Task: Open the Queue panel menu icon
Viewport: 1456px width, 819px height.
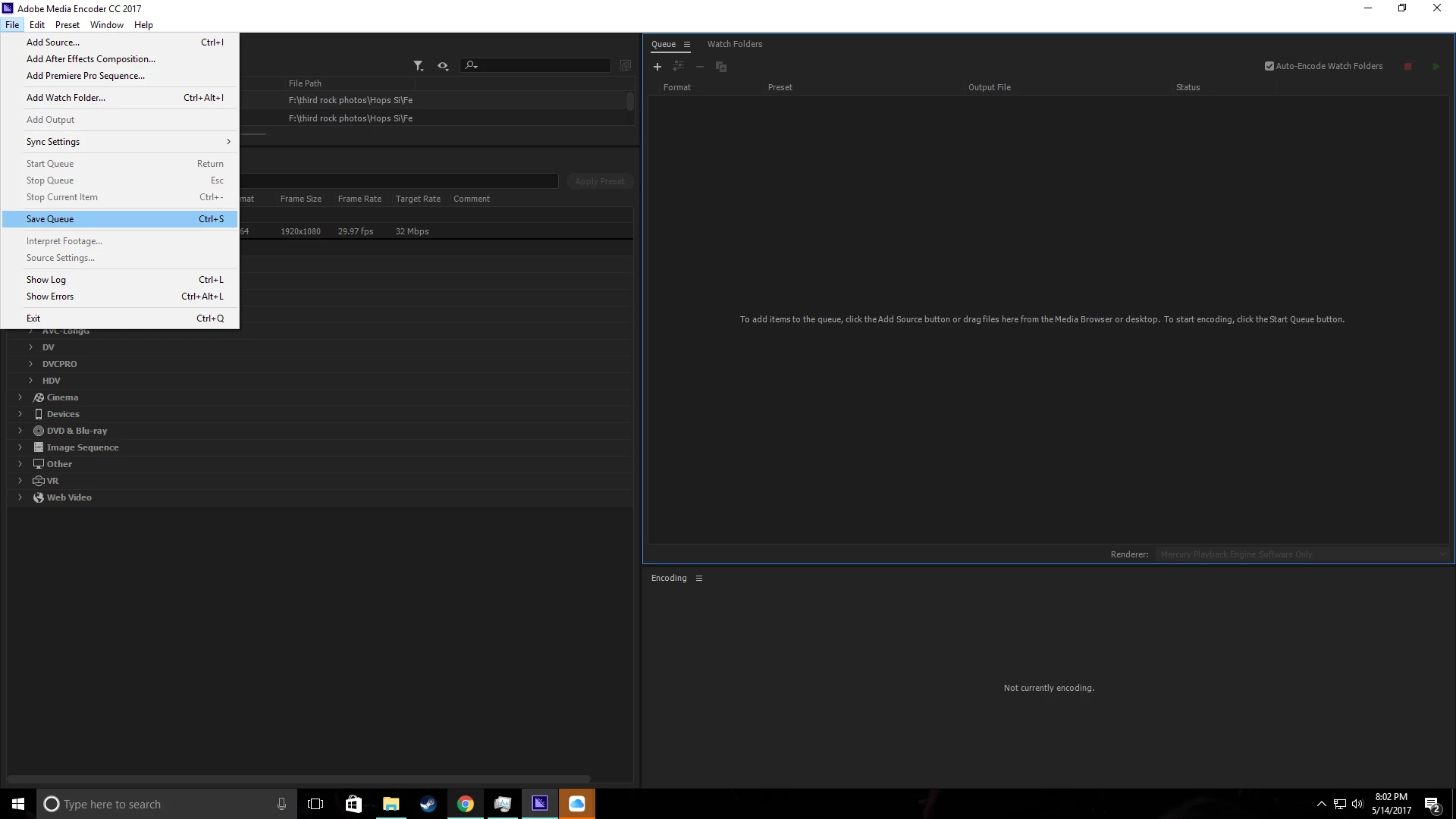Action: (x=687, y=44)
